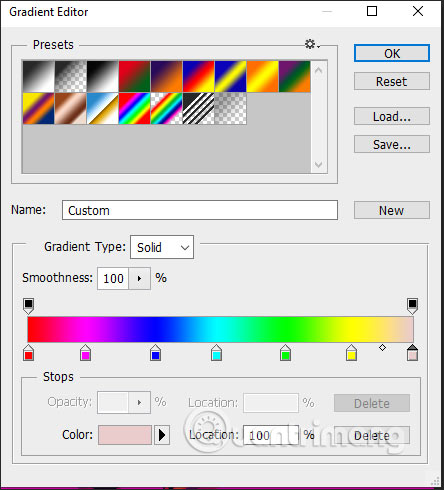Open the Smoothness slider arrow
Screen dimensions: 444x490
click(x=140, y=278)
